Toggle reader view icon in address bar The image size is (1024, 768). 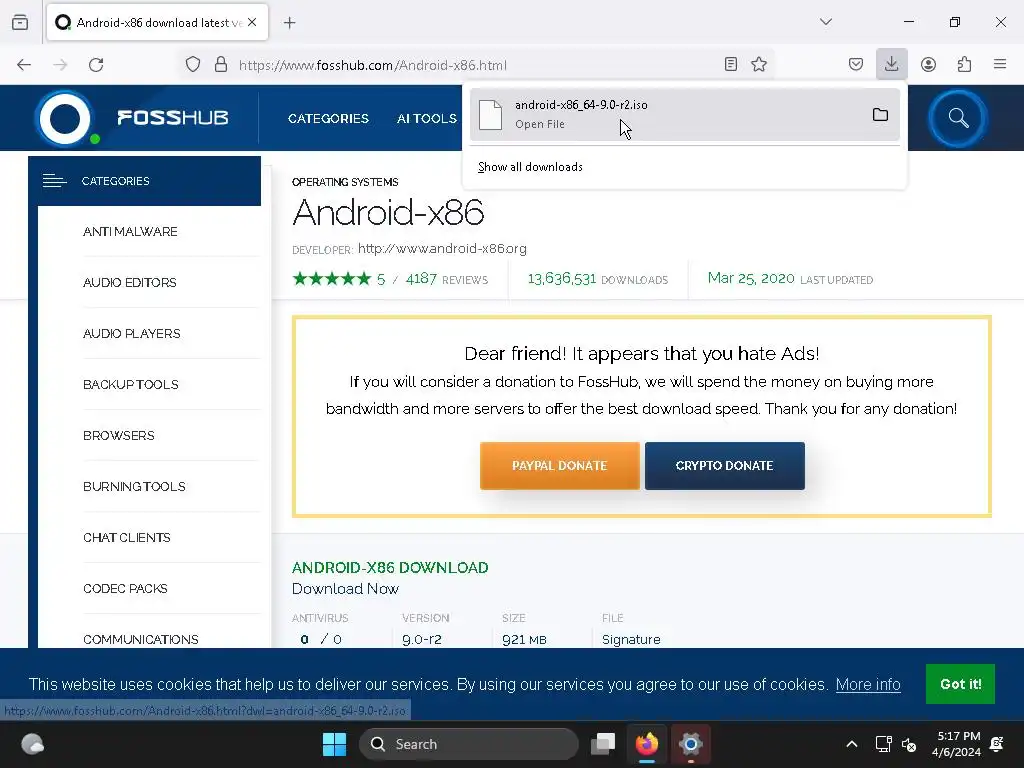[731, 64]
